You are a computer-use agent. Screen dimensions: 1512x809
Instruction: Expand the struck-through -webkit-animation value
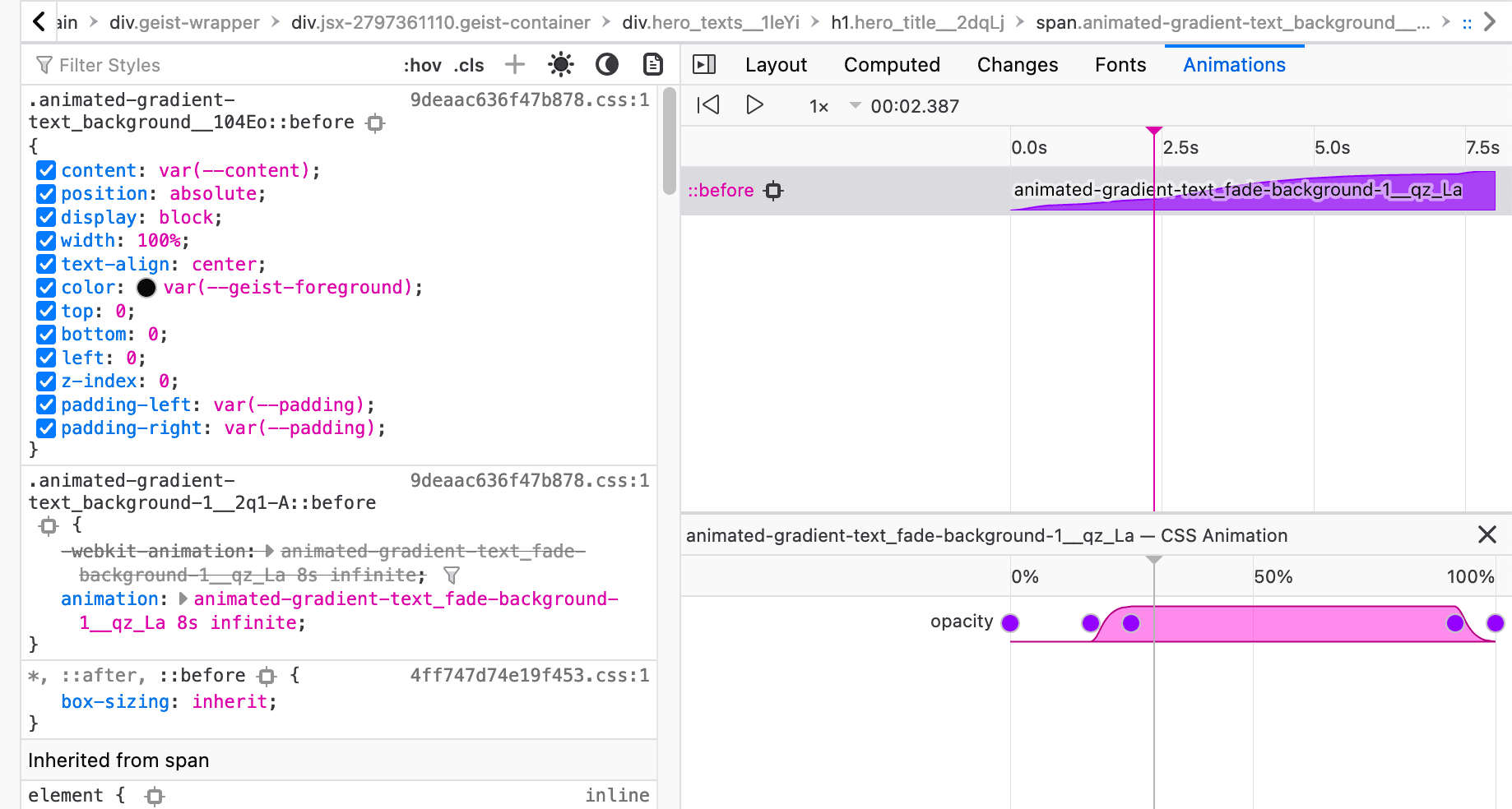click(x=270, y=552)
